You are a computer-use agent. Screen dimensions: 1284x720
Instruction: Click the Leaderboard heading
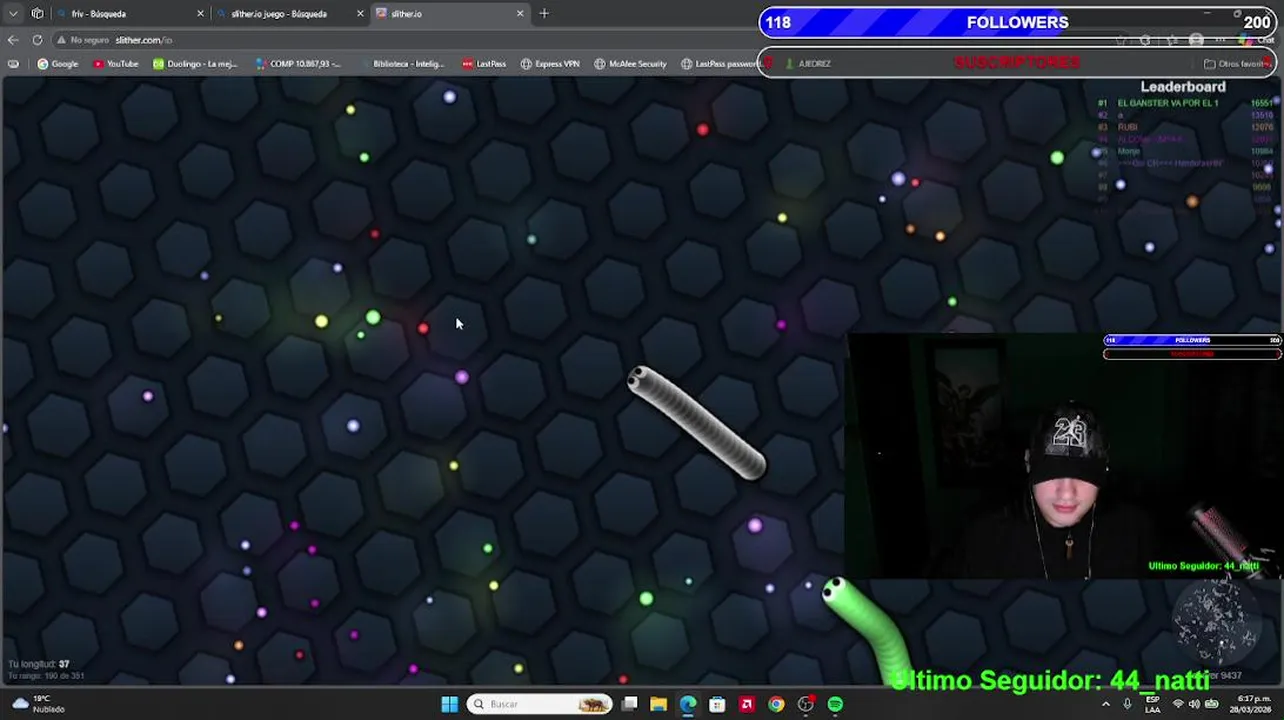(1183, 87)
